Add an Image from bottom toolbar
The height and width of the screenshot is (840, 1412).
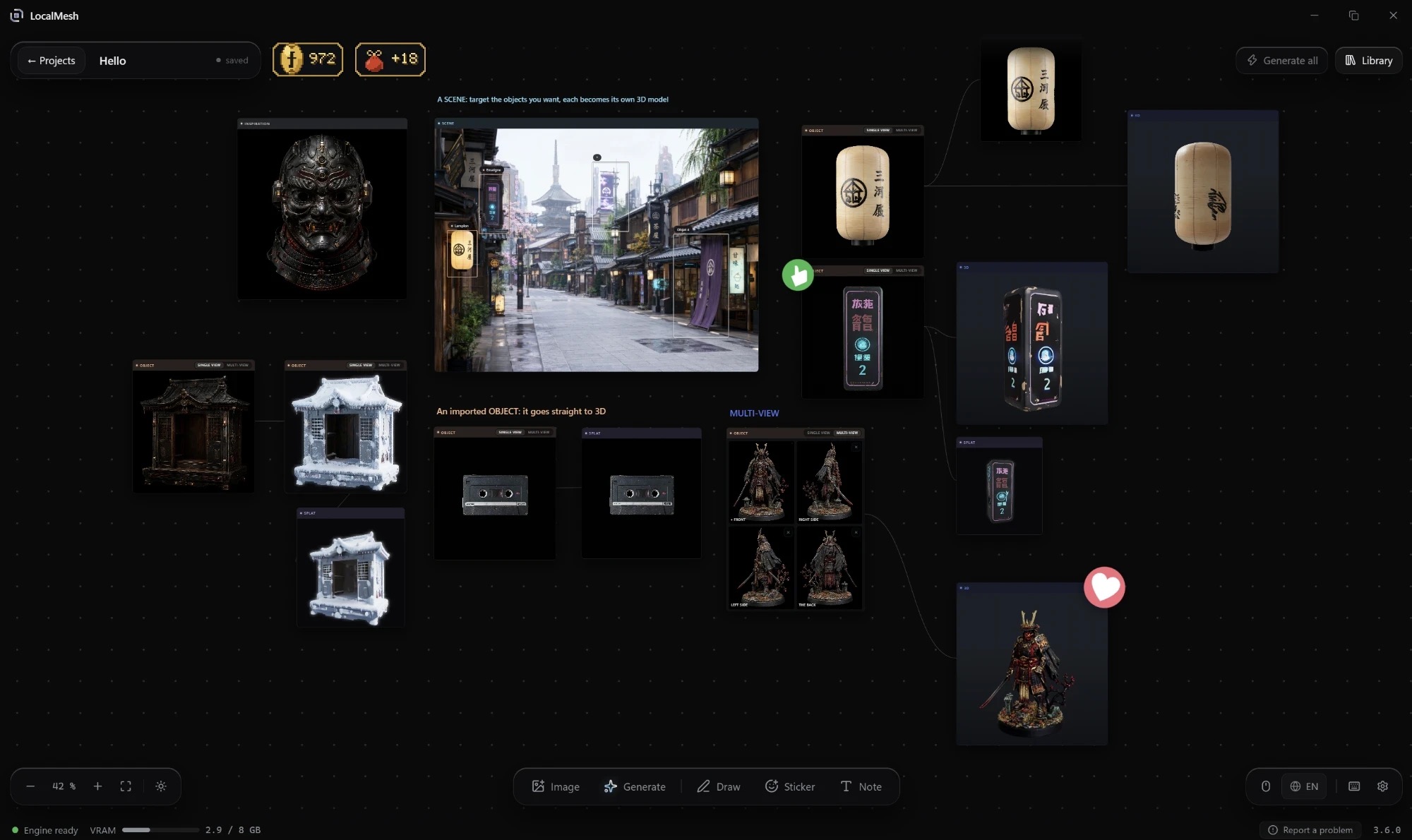click(x=556, y=786)
